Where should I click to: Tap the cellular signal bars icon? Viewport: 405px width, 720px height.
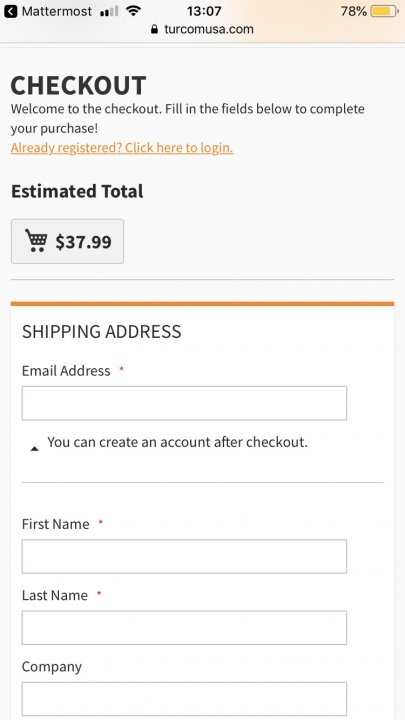click(109, 11)
